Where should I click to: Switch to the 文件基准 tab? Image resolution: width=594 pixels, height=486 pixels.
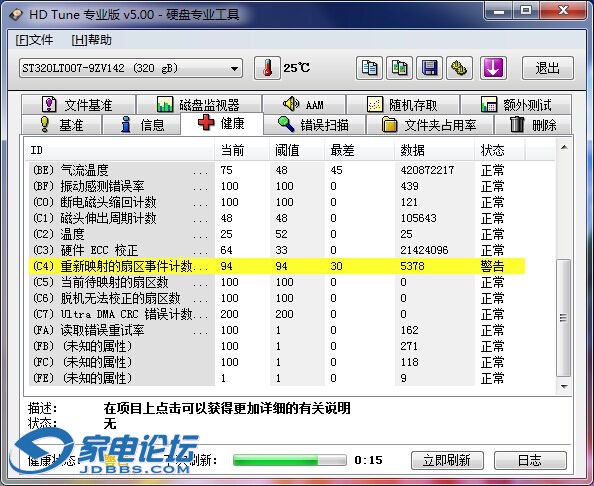coord(78,105)
